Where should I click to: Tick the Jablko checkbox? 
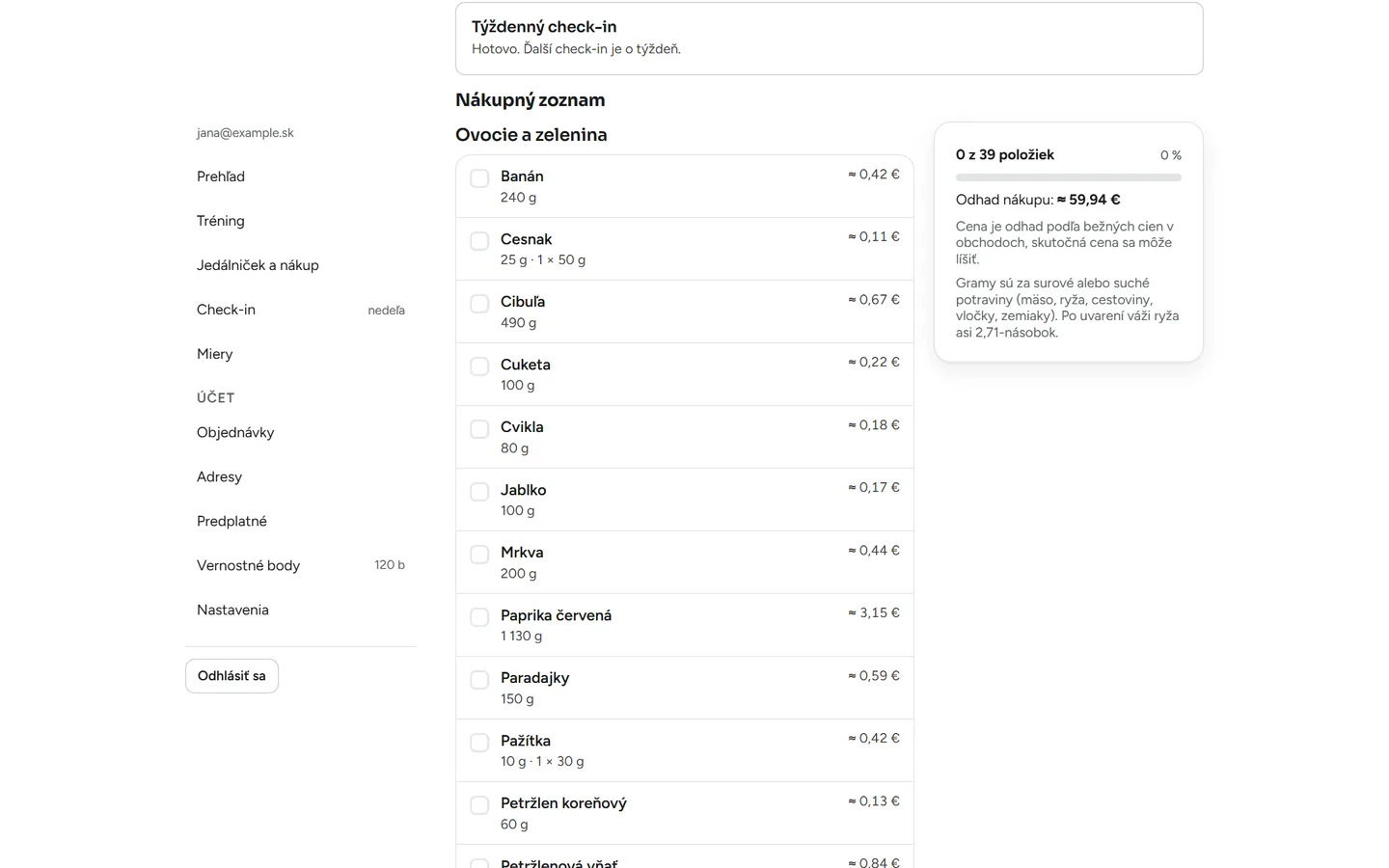click(479, 492)
